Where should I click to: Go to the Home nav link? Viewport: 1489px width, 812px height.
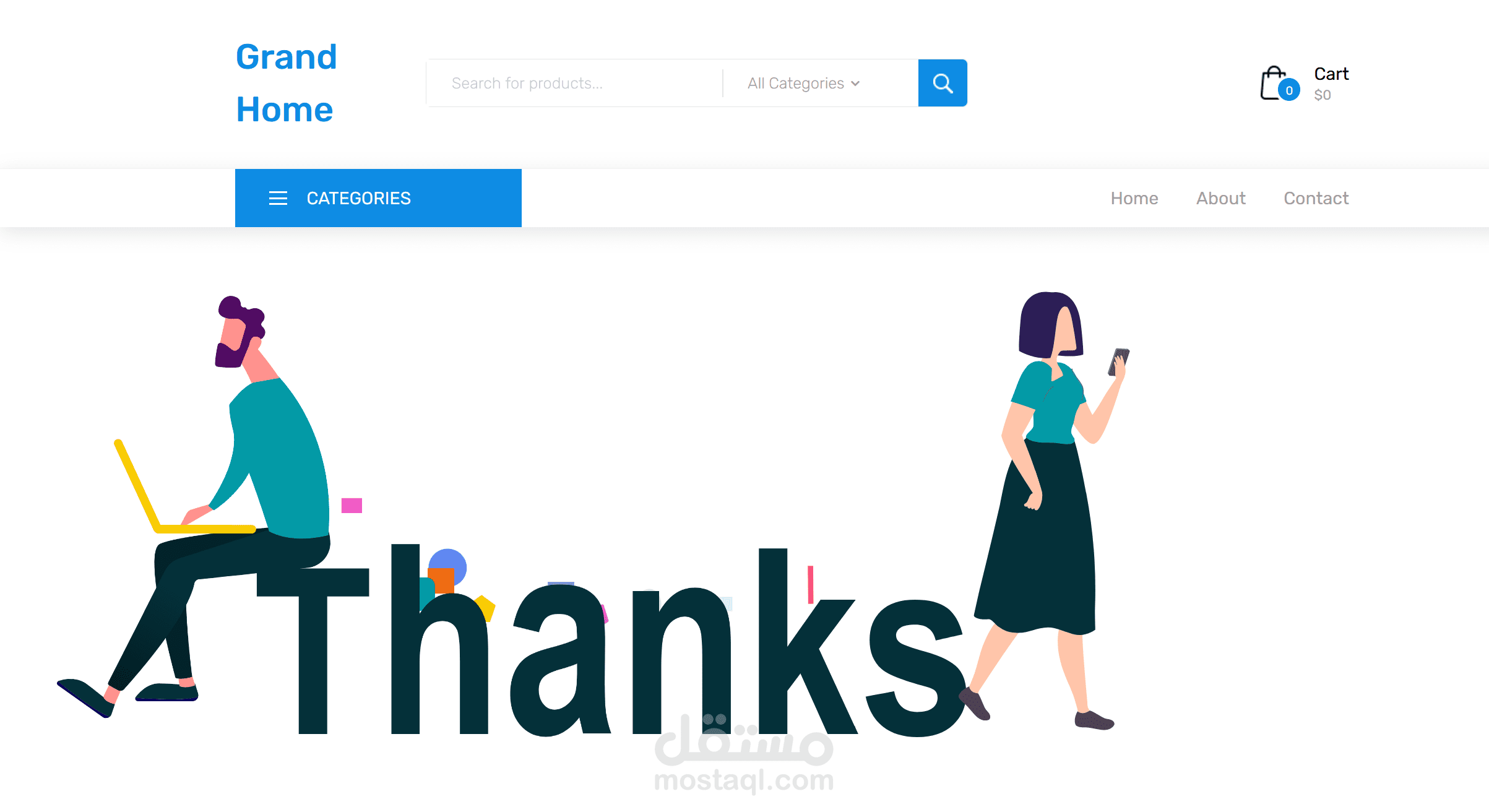coord(1134,198)
